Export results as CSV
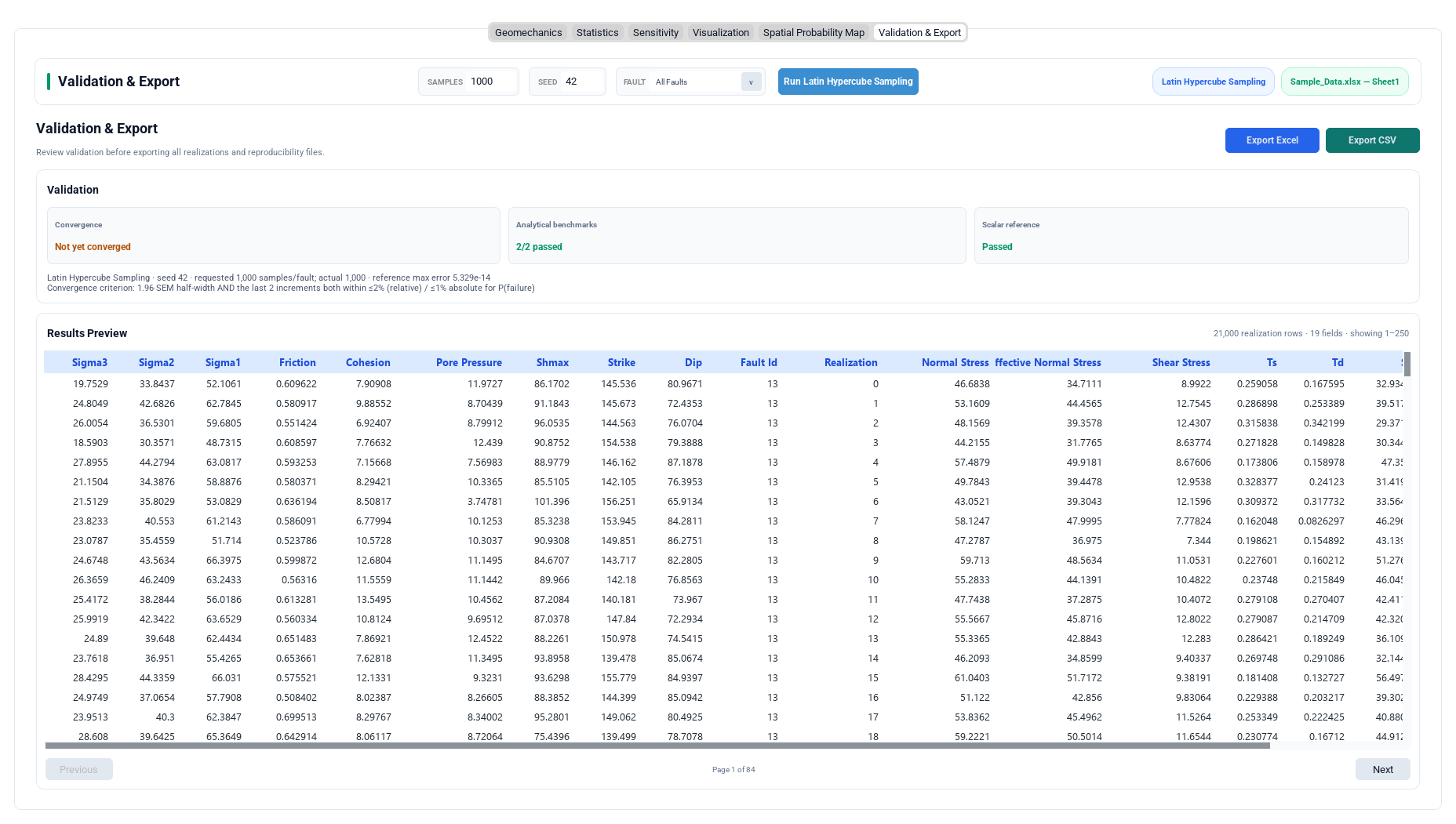Screen dimensions: 1456x824 click(x=1372, y=140)
